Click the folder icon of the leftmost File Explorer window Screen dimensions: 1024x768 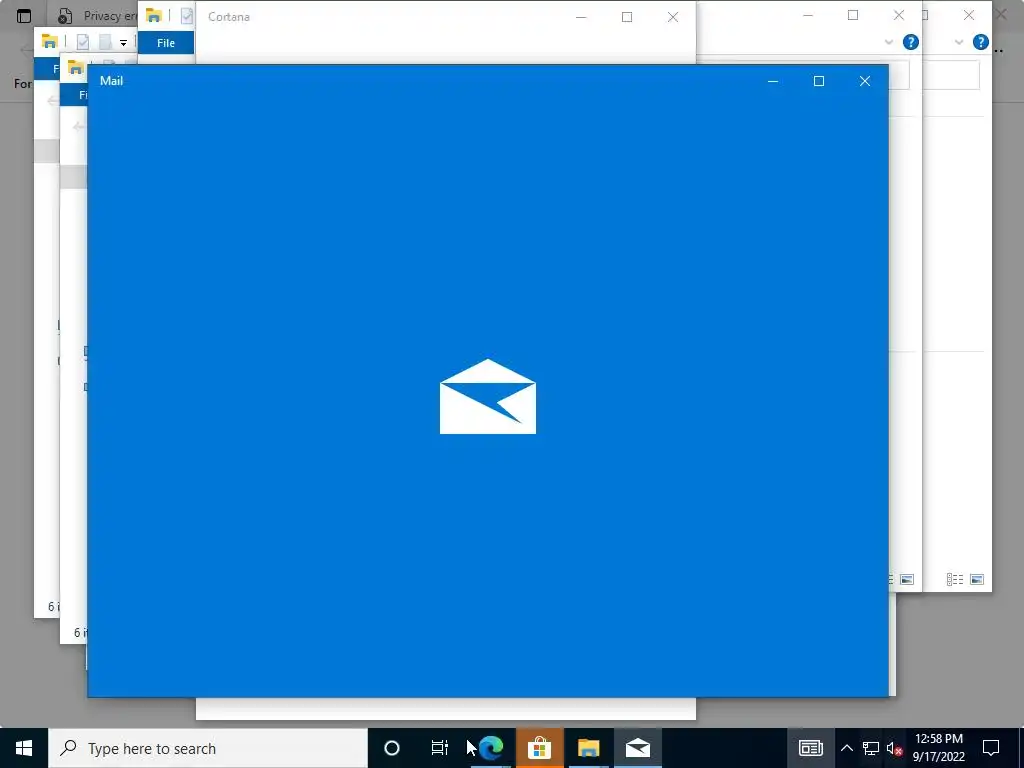(x=50, y=42)
